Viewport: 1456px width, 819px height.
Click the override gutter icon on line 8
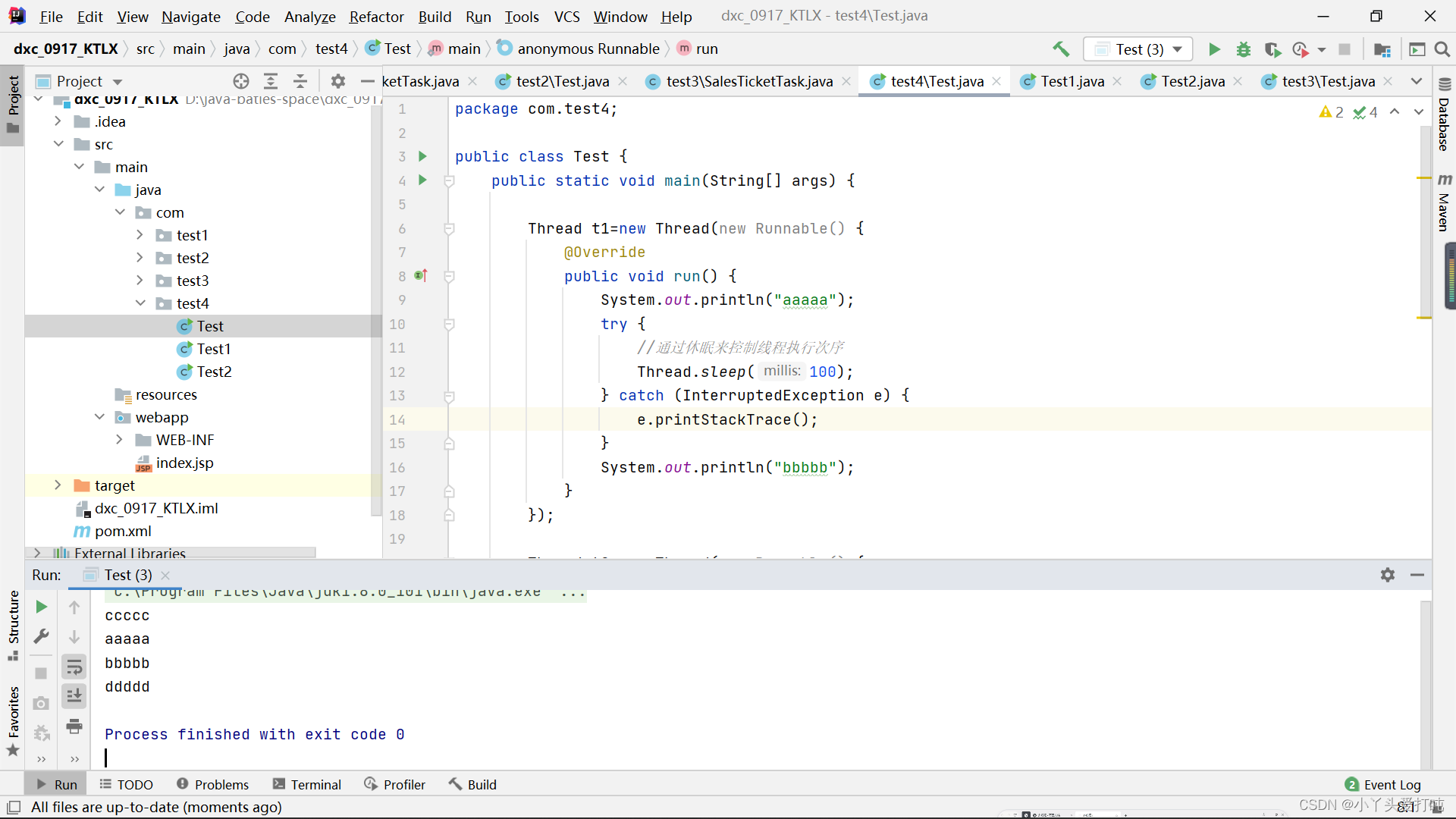click(x=422, y=276)
